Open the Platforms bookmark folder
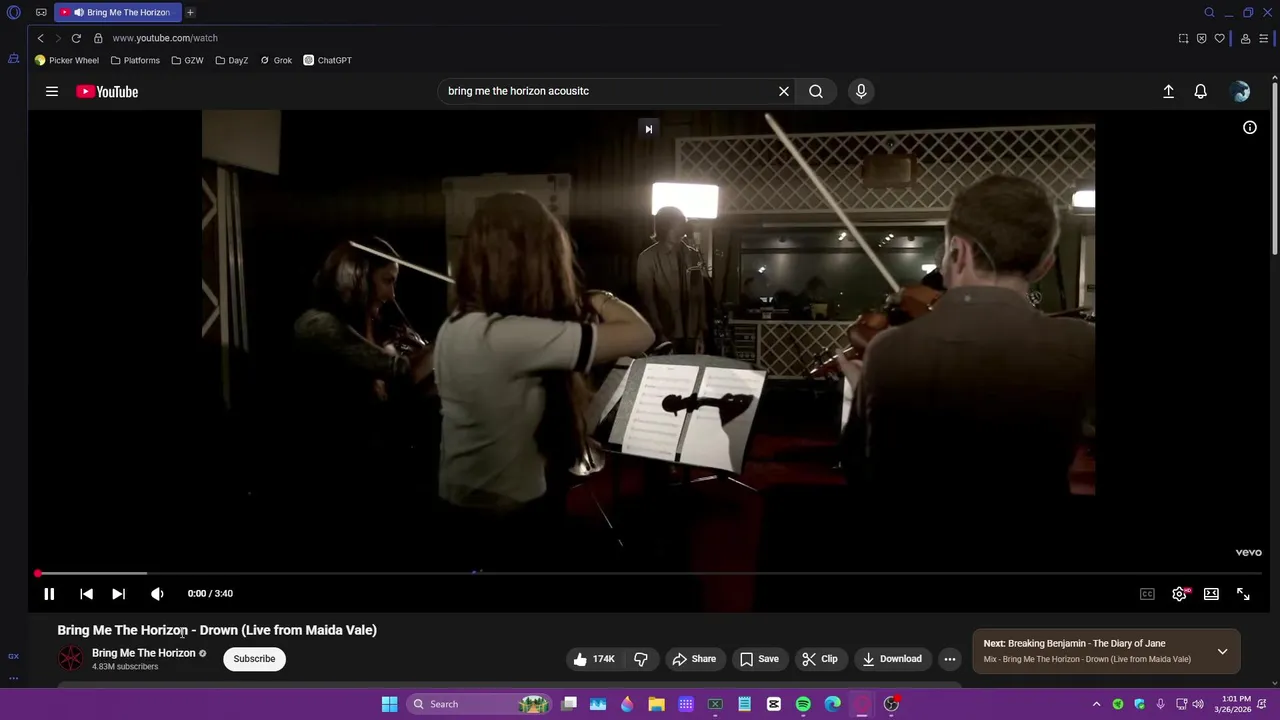 pyautogui.click(x=135, y=60)
